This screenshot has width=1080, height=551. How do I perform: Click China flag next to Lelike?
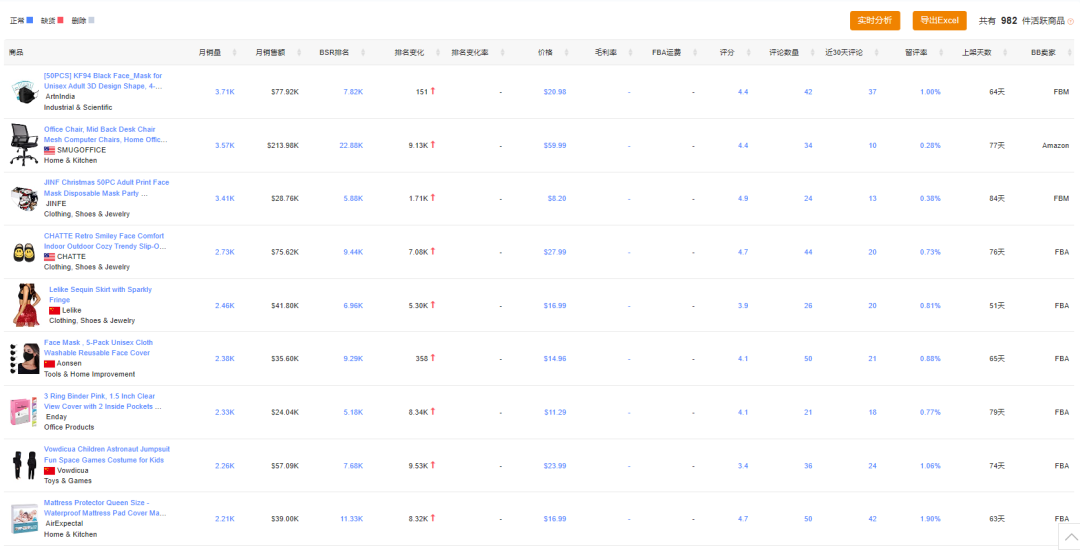pyautogui.click(x=54, y=311)
